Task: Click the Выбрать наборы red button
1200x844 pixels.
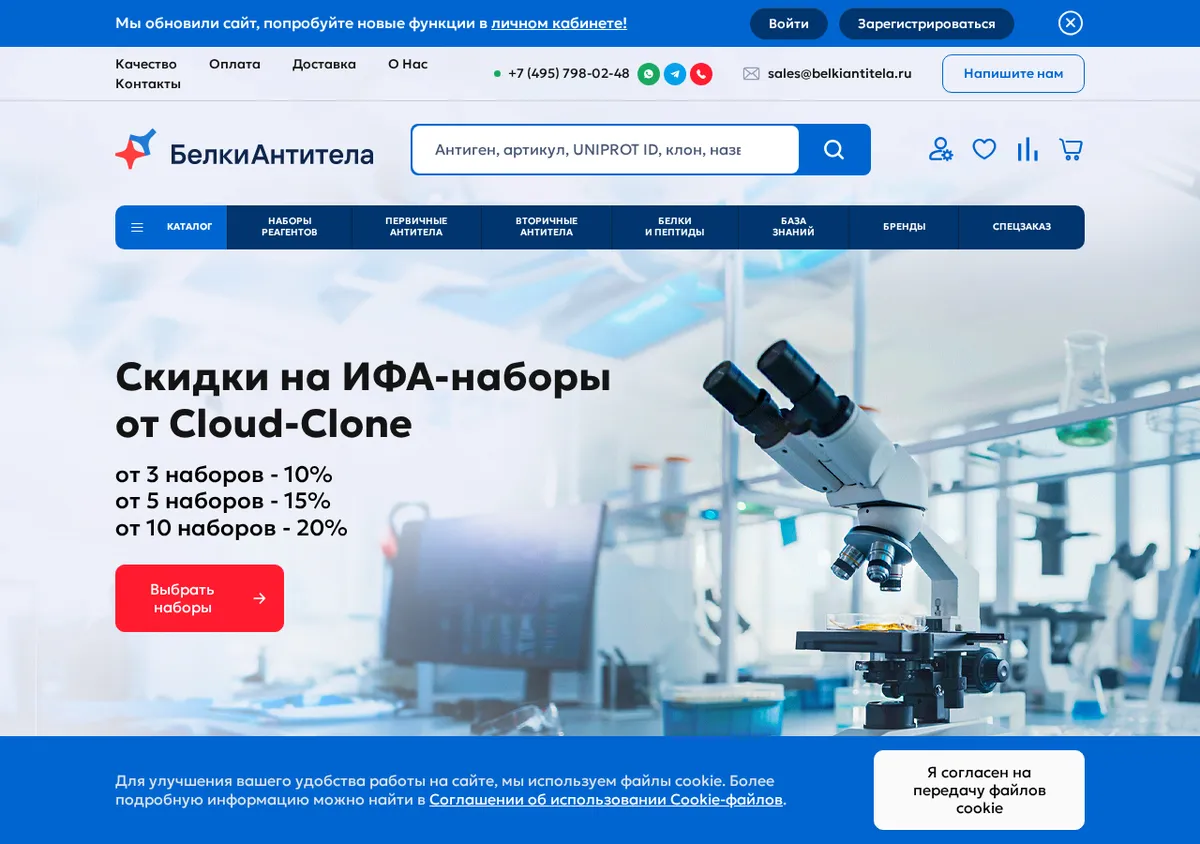Action: (x=200, y=598)
